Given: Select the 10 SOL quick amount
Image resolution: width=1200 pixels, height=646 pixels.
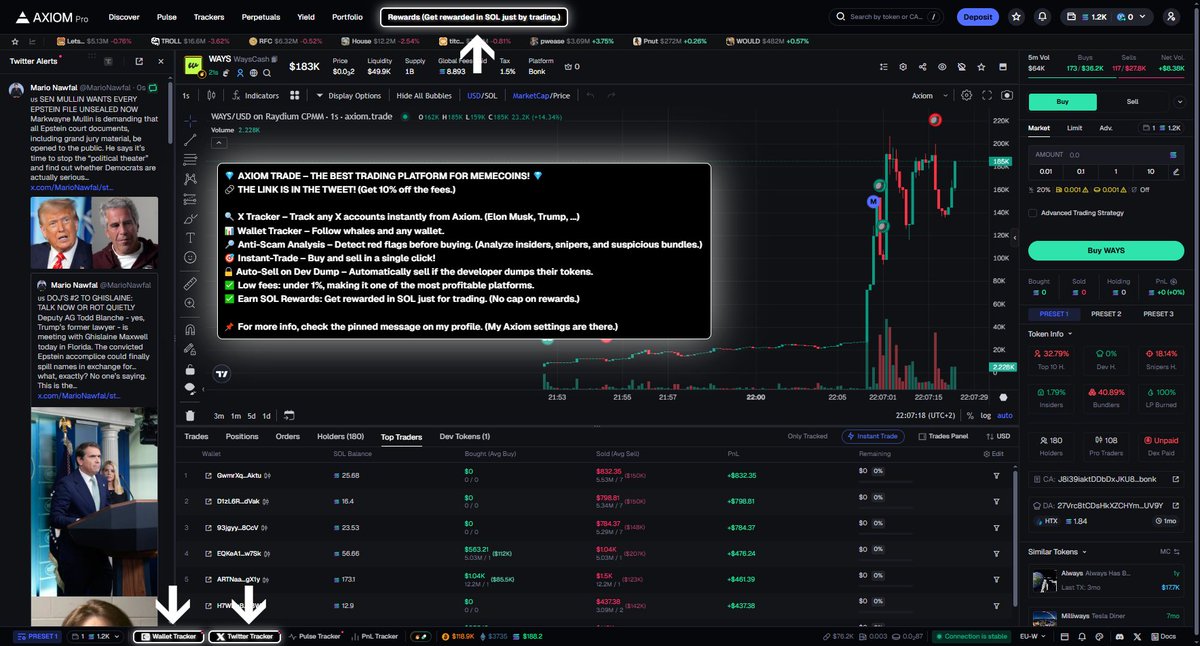Looking at the screenshot, I should coord(1151,171).
